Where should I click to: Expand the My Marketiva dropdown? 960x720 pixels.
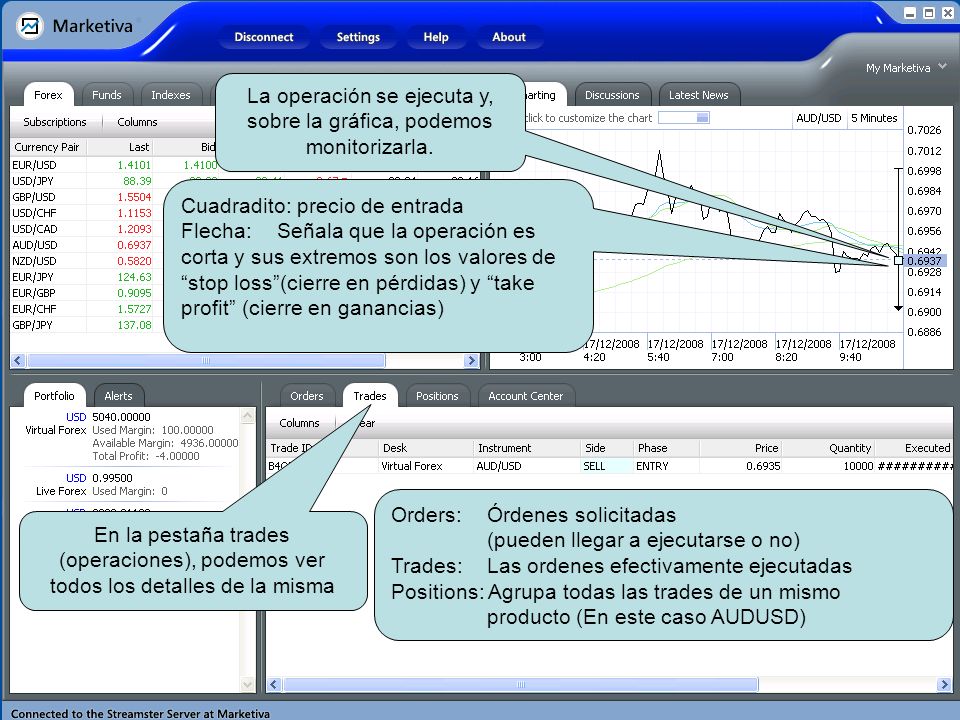[906, 67]
